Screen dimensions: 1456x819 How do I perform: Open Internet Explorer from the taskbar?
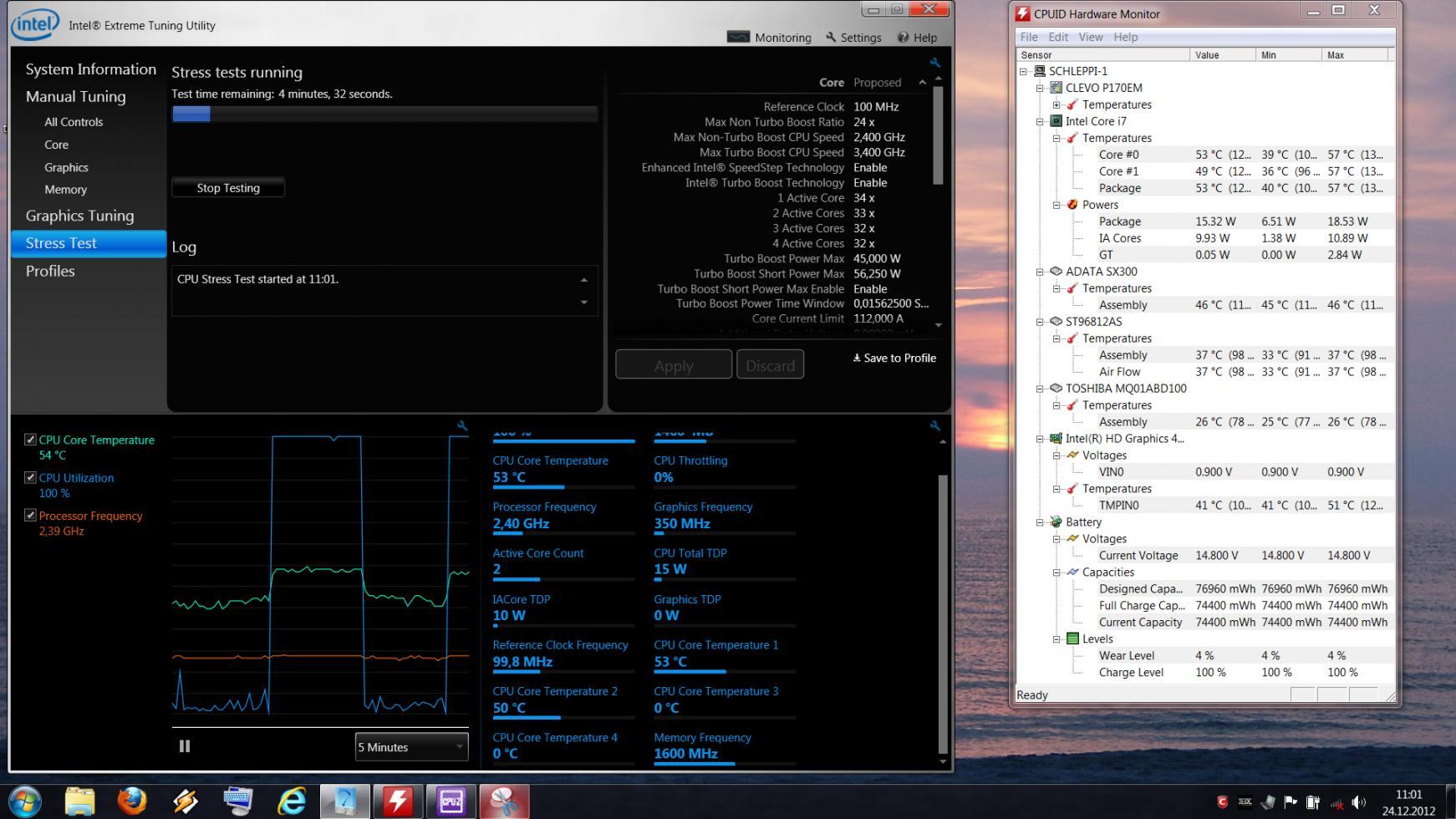click(x=292, y=801)
